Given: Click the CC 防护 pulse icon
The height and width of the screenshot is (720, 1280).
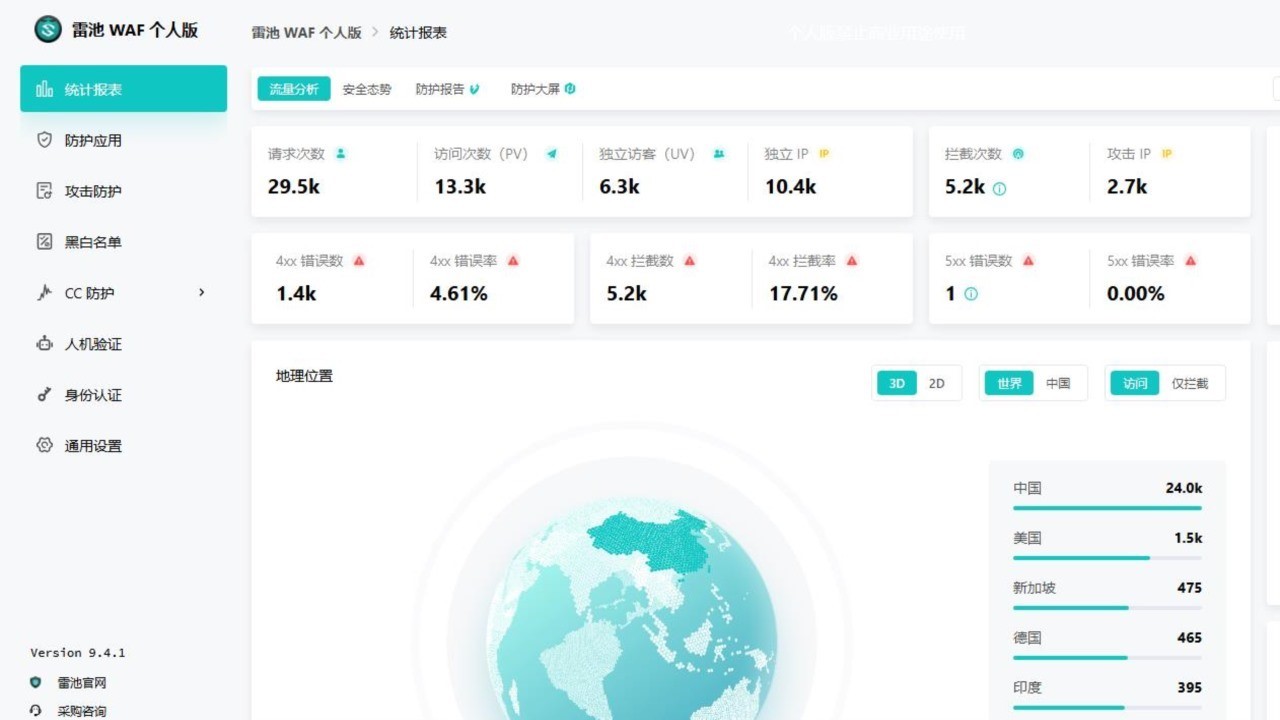Looking at the screenshot, I should pos(44,293).
